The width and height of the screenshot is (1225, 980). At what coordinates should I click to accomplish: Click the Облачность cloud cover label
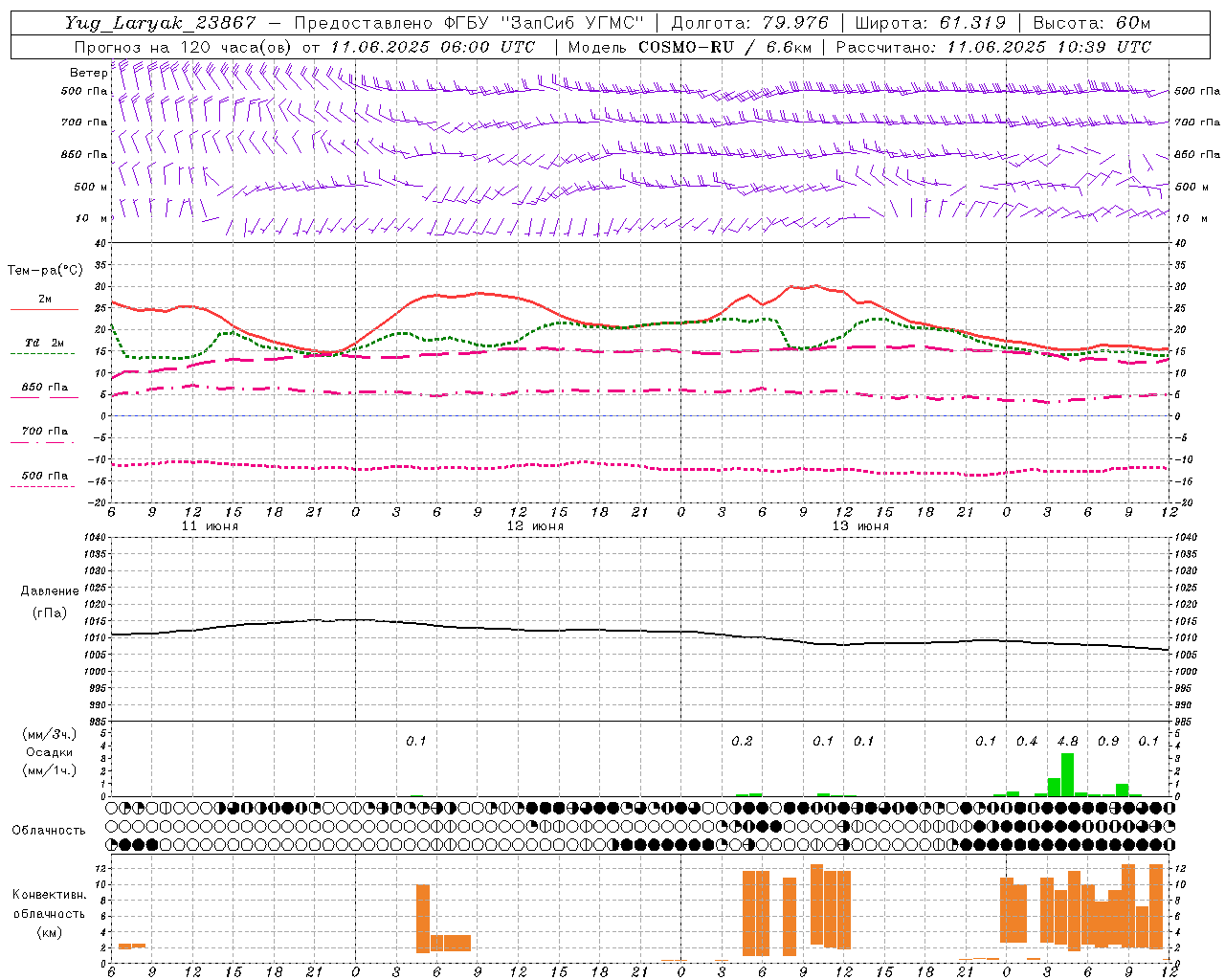coord(49,831)
